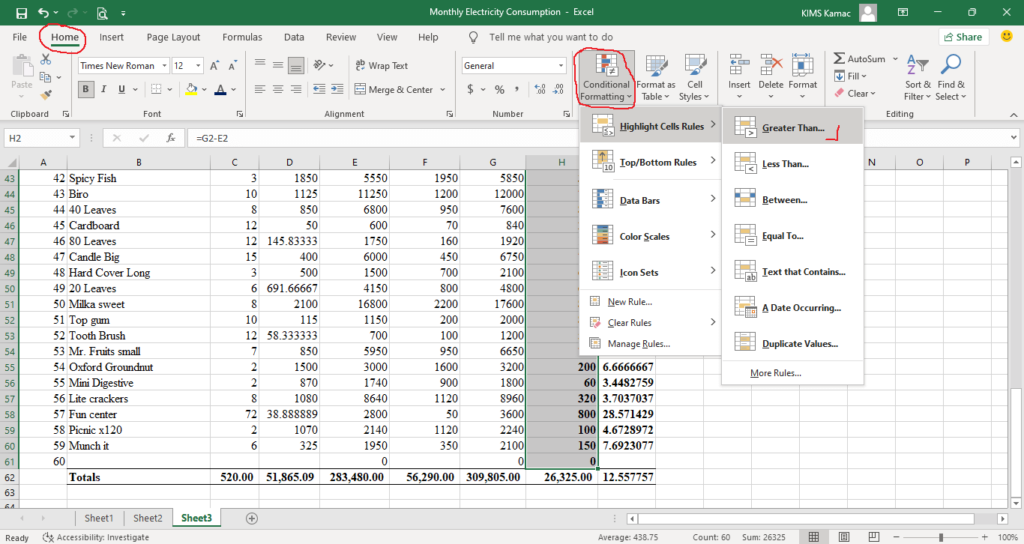This screenshot has height=544, width=1024.
Task: Open Fill Color yellow swatch button
Action: click(x=191, y=89)
